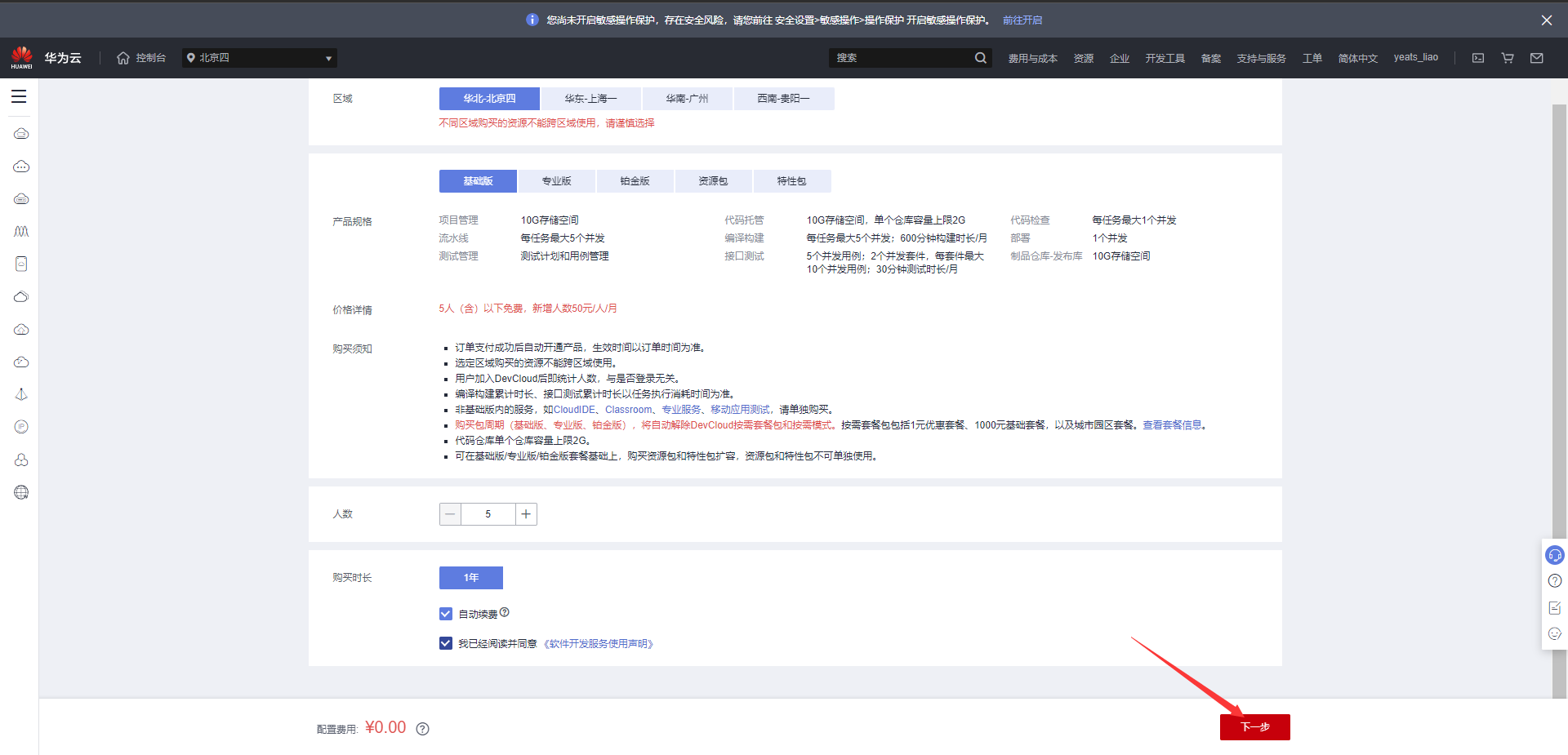The width and height of the screenshot is (1568, 755).
Task: Open 工单 in top bar
Action: [1312, 58]
